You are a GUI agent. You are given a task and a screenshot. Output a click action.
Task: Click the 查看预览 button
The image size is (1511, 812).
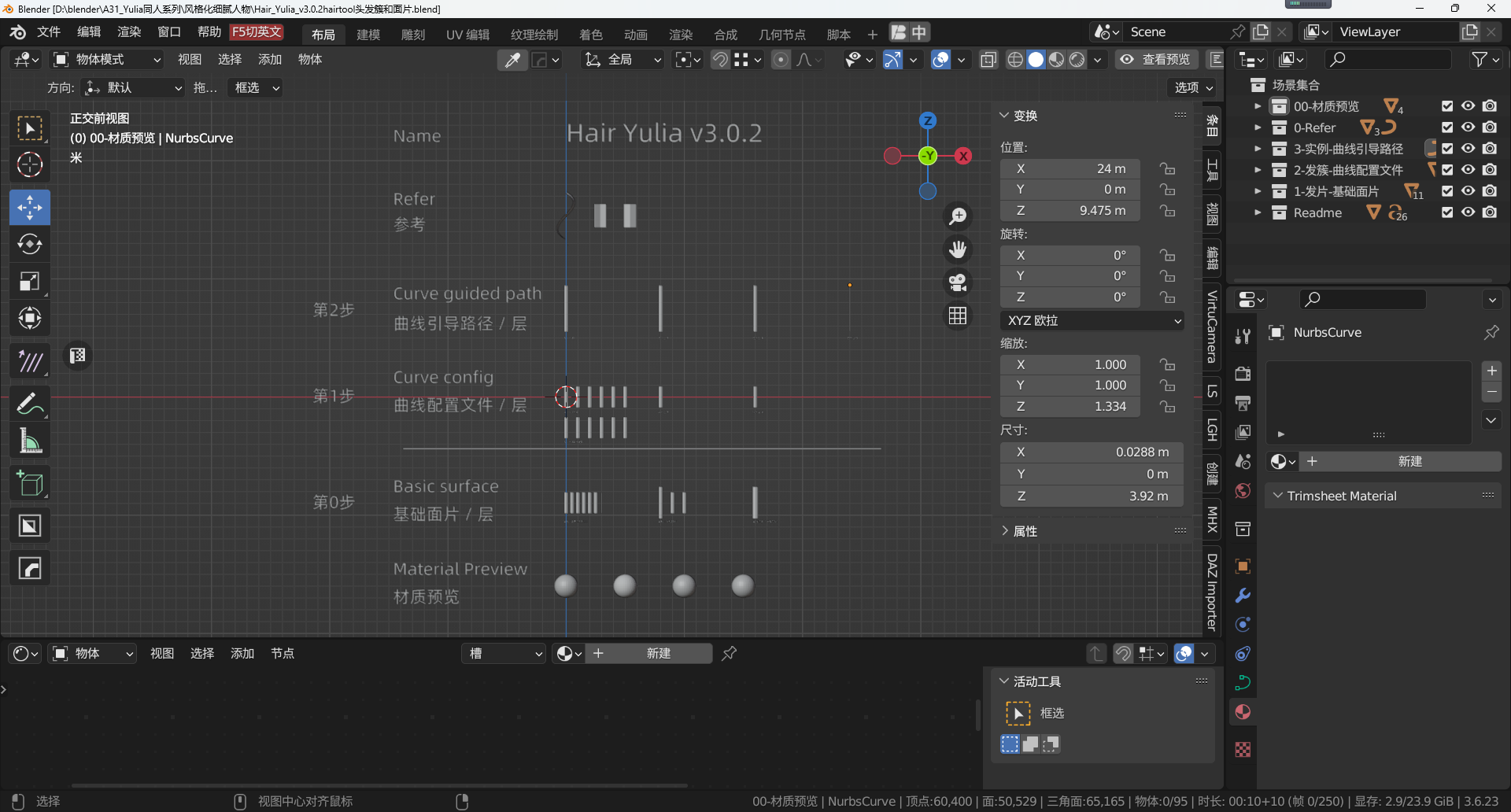point(1156,60)
